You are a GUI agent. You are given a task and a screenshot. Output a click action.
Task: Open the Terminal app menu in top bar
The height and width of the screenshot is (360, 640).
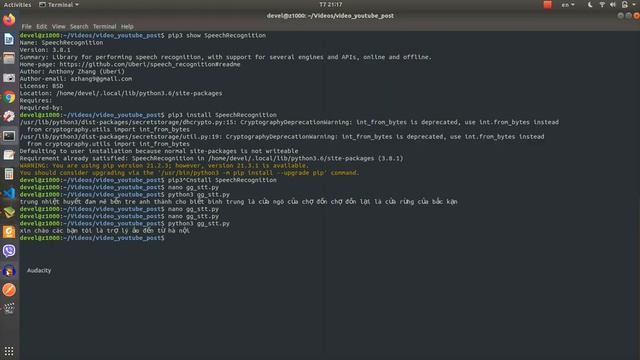[x=59, y=5]
